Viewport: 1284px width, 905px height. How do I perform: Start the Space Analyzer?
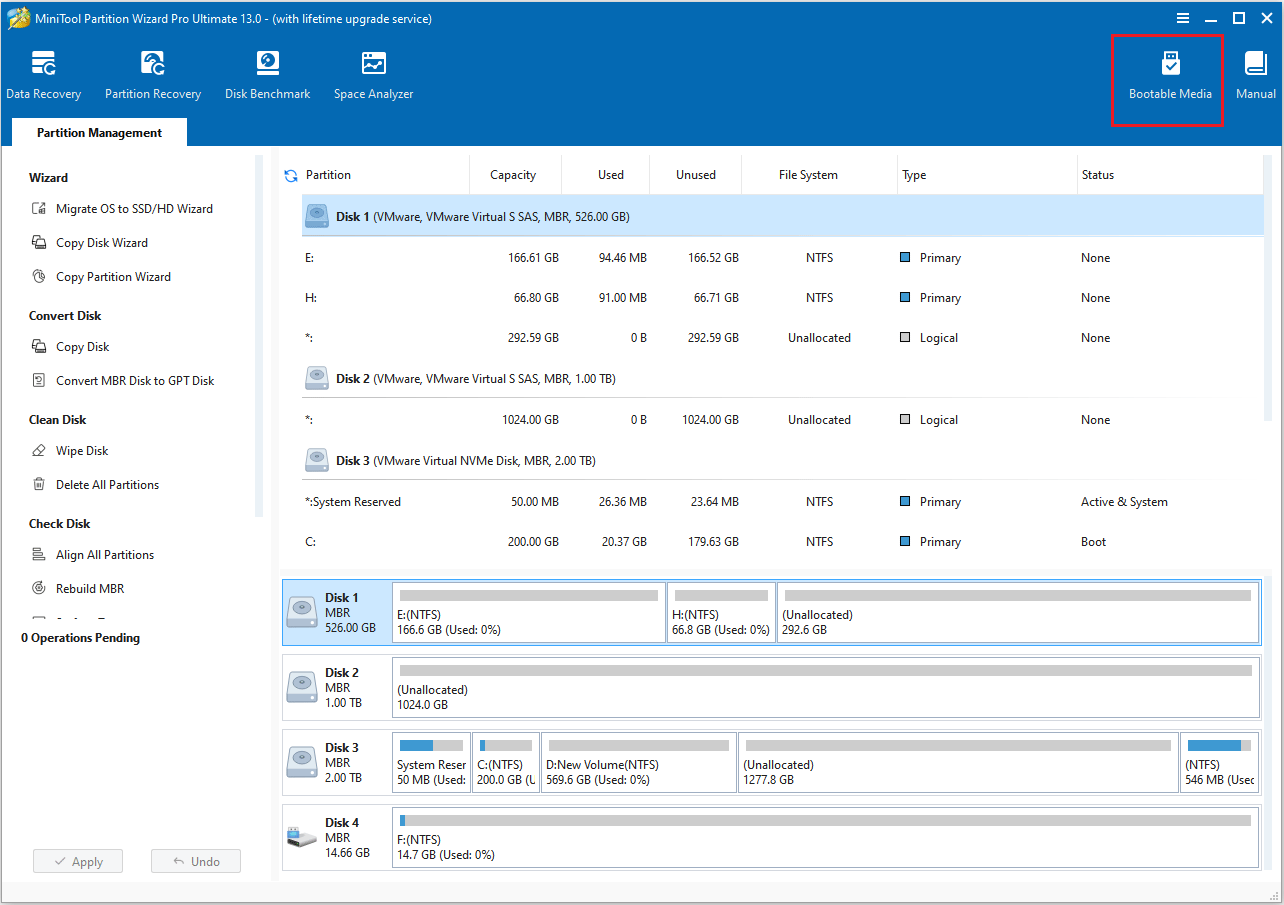[373, 73]
